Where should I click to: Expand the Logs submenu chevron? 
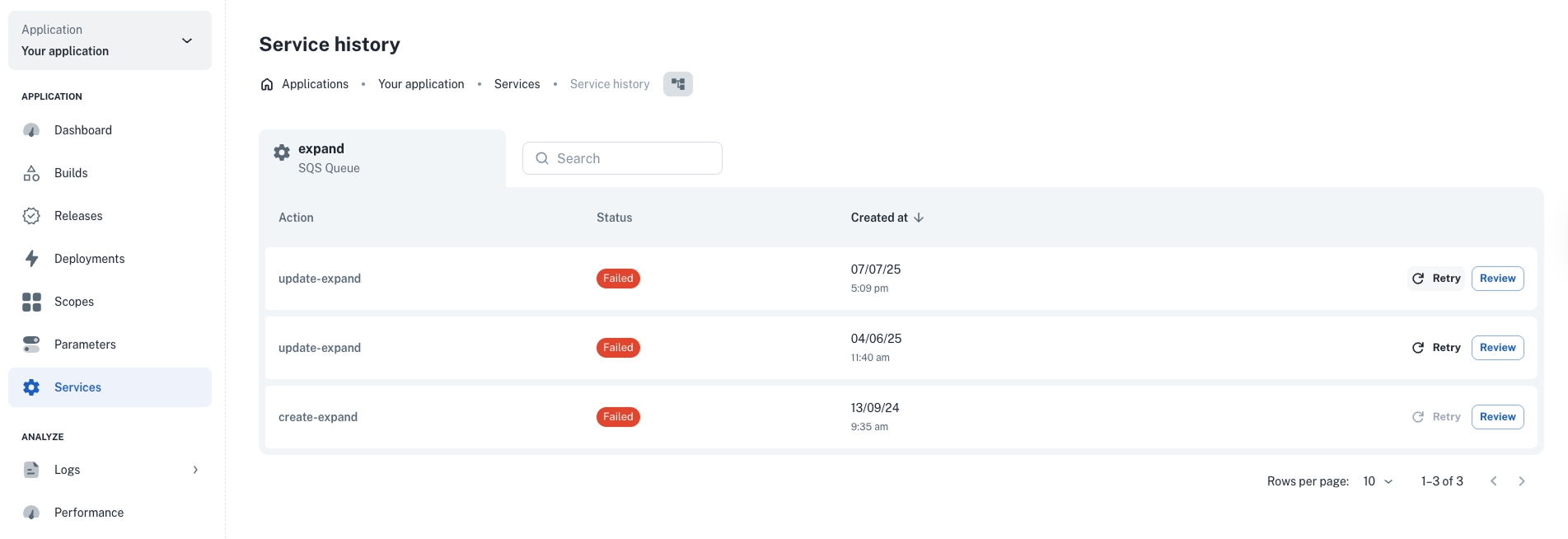tap(195, 470)
